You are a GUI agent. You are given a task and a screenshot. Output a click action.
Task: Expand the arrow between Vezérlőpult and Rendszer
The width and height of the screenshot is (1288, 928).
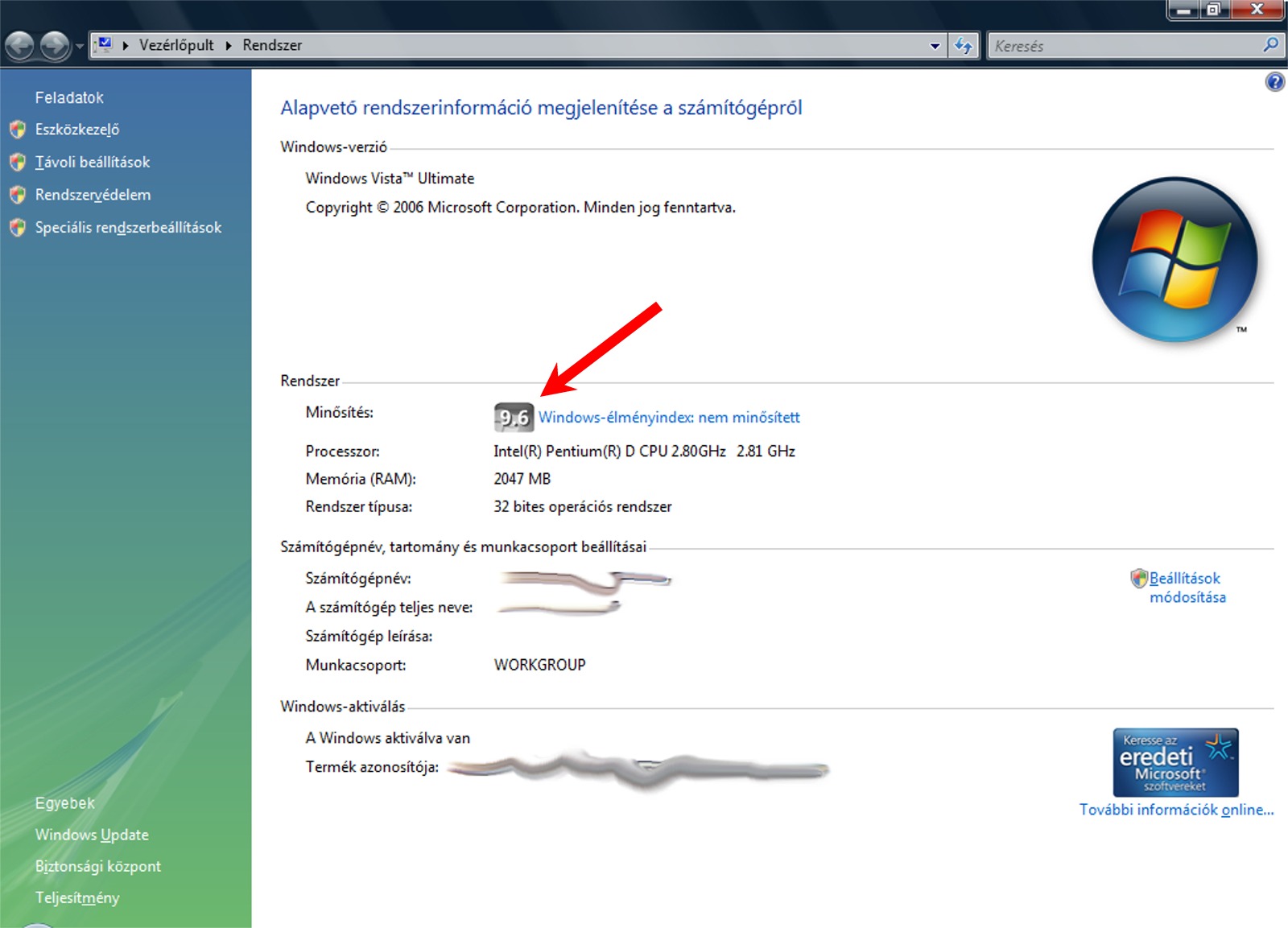229,46
